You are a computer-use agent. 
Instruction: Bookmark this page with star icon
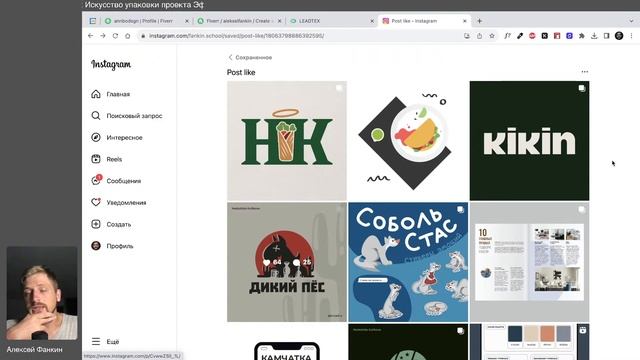click(492, 36)
